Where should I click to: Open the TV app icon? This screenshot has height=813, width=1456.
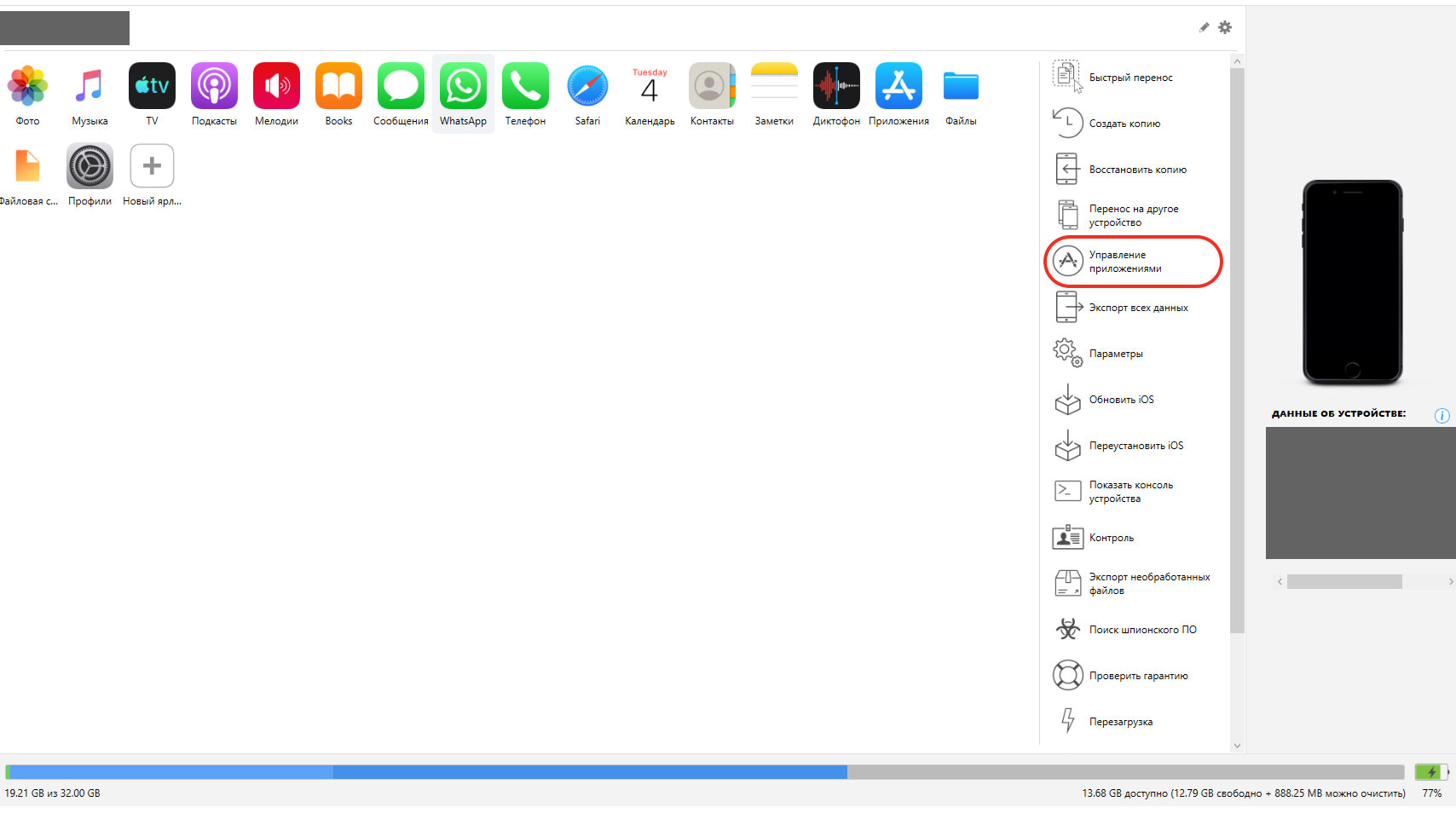tap(152, 86)
